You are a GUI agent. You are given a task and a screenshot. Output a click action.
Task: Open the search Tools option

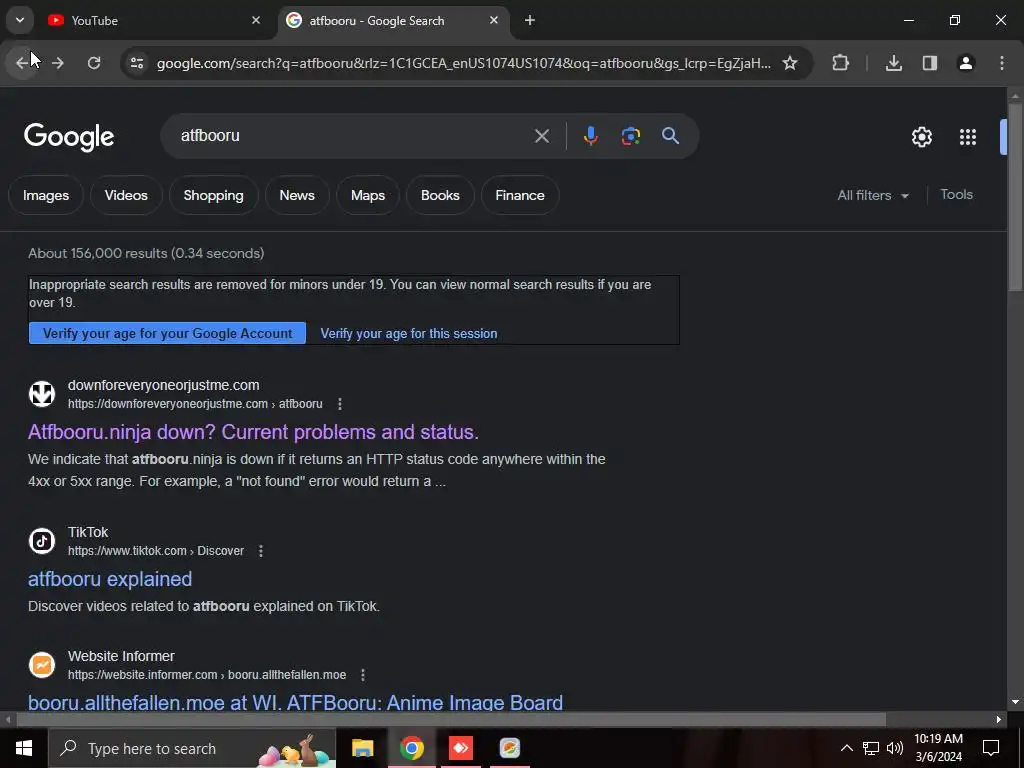956,195
